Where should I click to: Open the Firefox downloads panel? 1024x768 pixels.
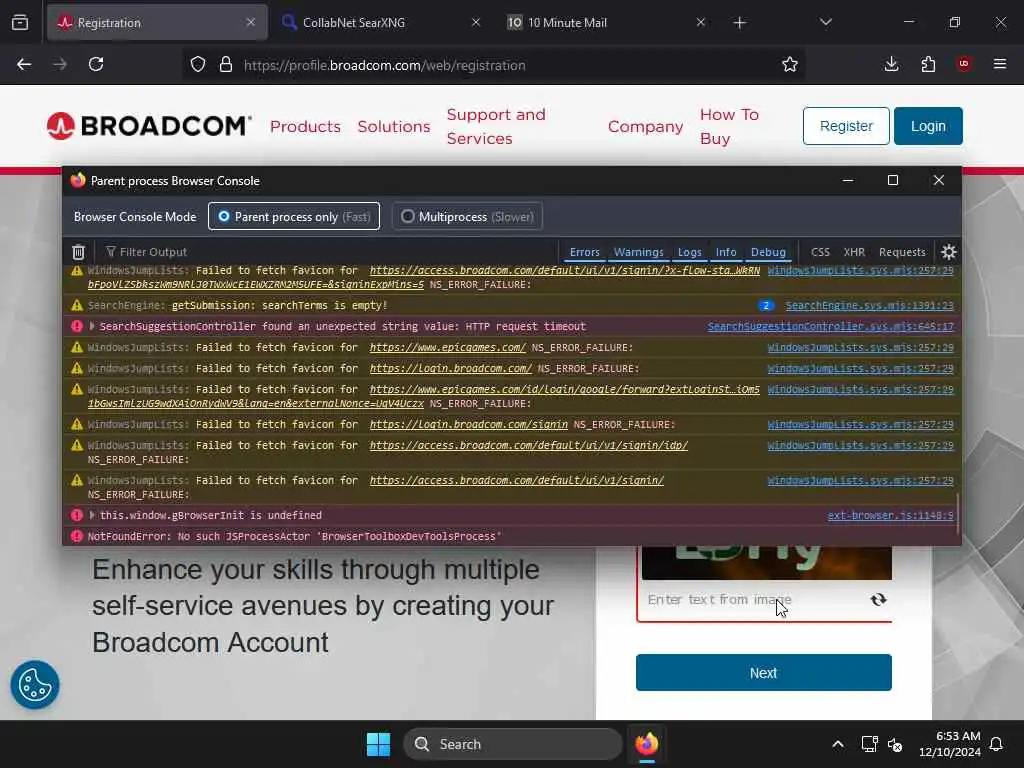891,64
